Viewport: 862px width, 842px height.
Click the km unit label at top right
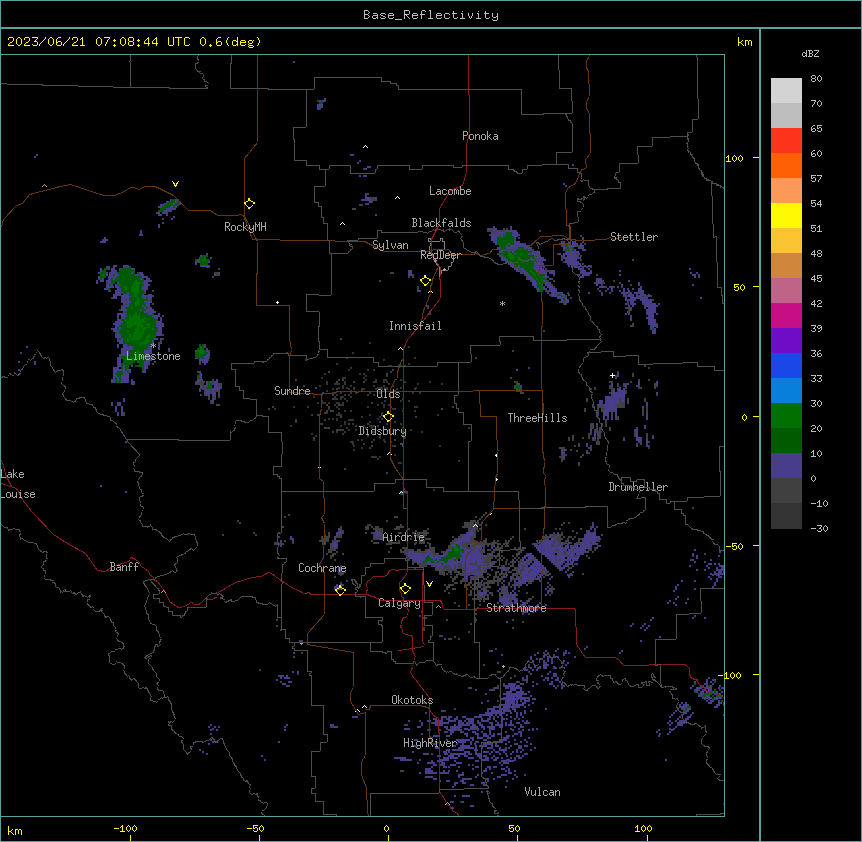click(744, 42)
